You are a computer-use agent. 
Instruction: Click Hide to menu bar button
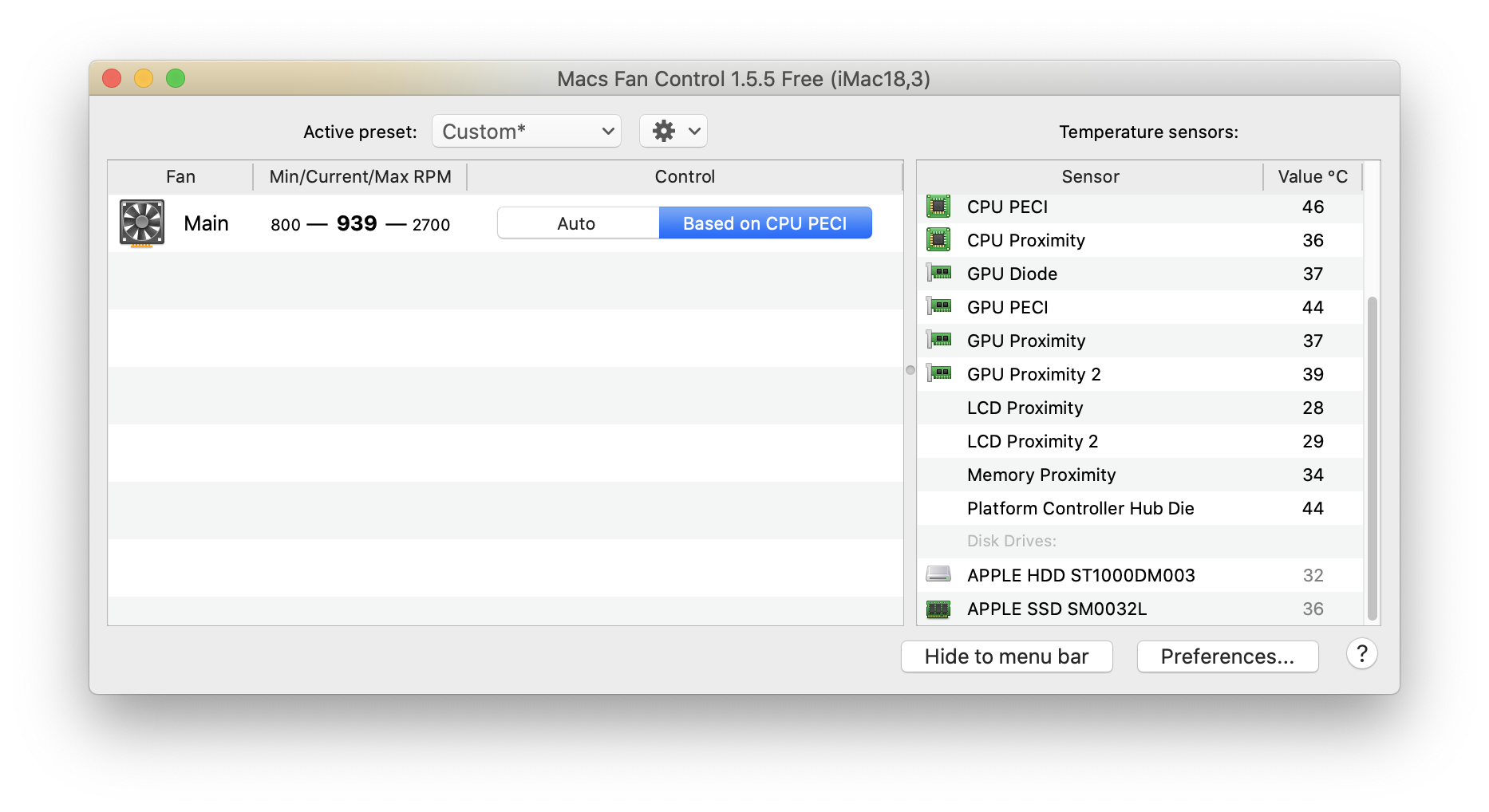click(x=1006, y=656)
